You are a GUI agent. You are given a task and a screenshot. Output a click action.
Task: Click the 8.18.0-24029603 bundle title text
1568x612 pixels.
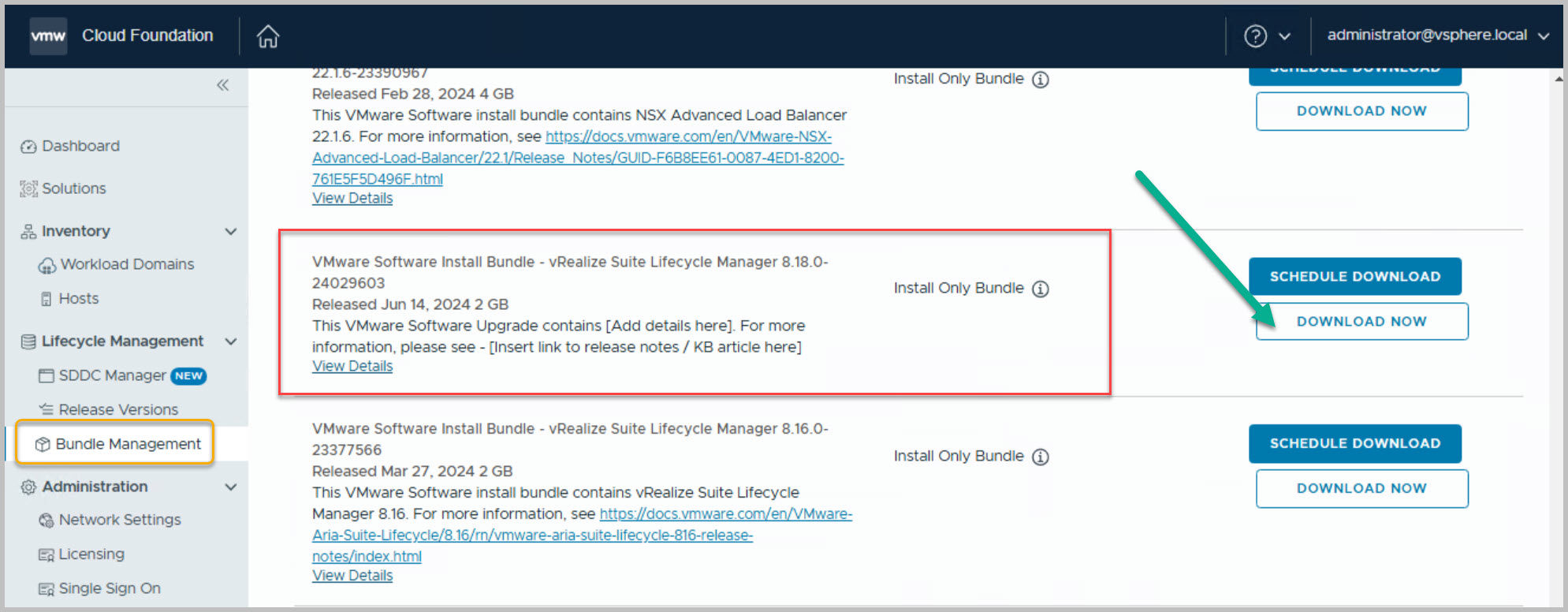[570, 272]
